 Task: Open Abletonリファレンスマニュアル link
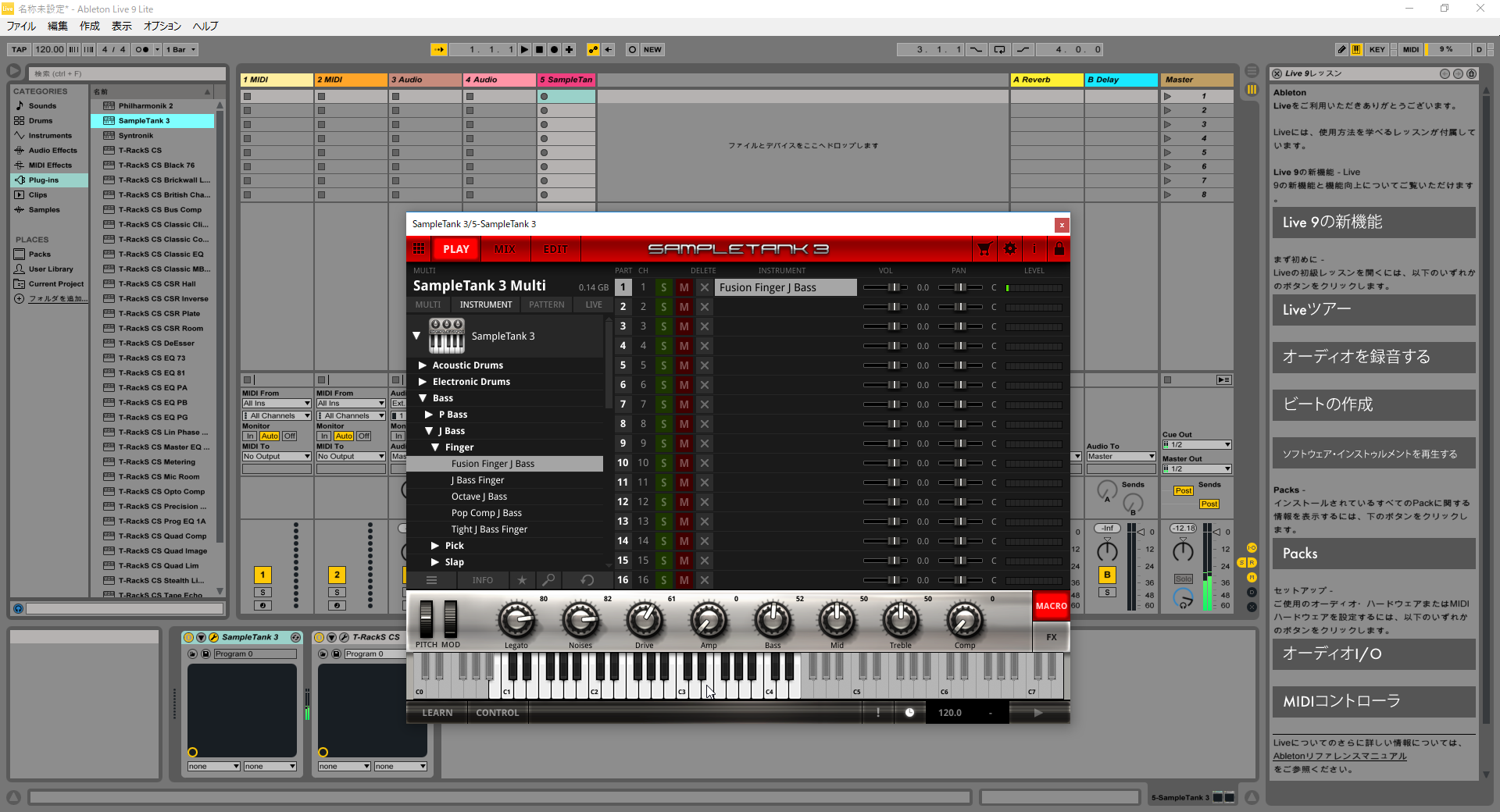click(x=1340, y=756)
